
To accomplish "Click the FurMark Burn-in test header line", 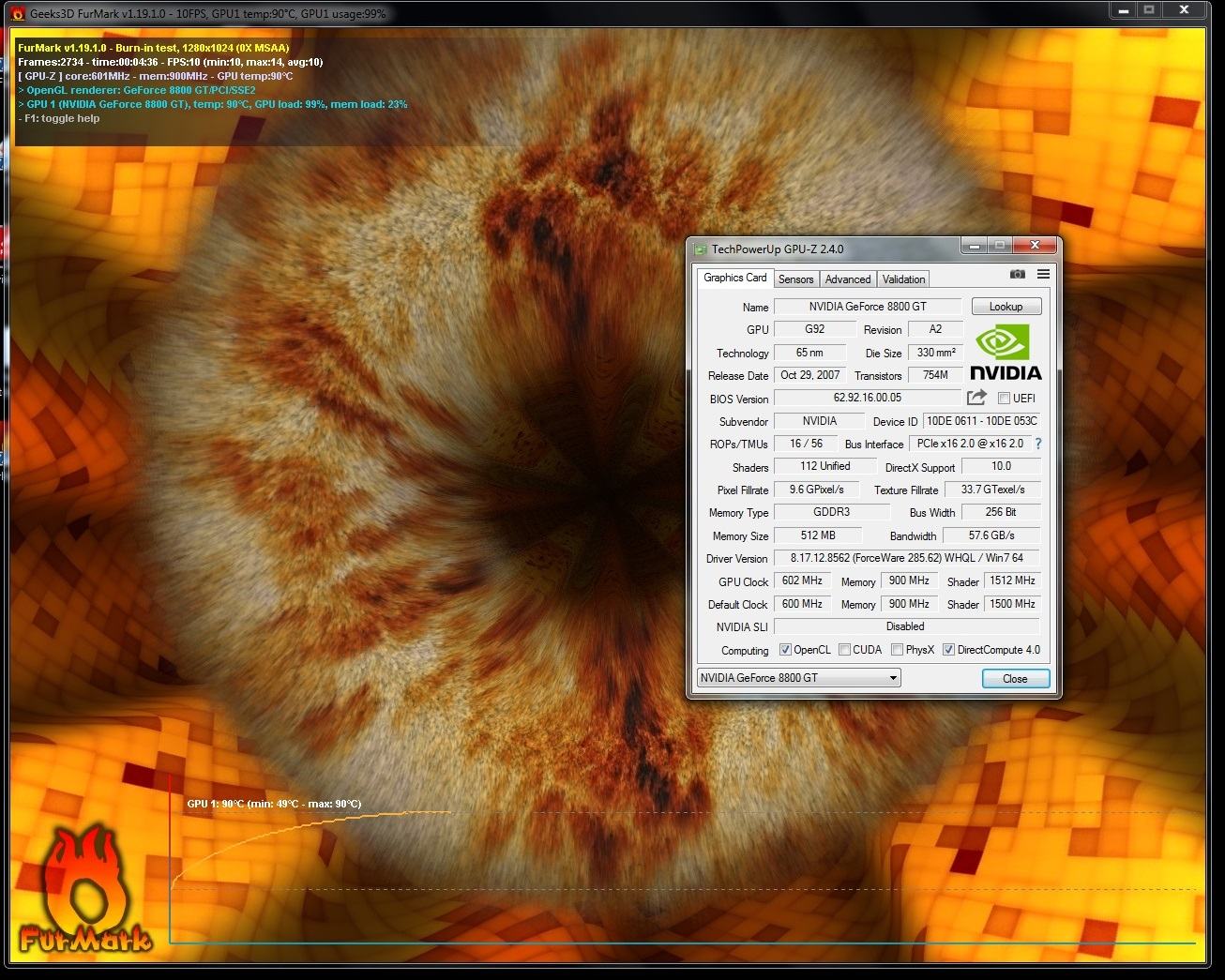I will tap(154, 48).
